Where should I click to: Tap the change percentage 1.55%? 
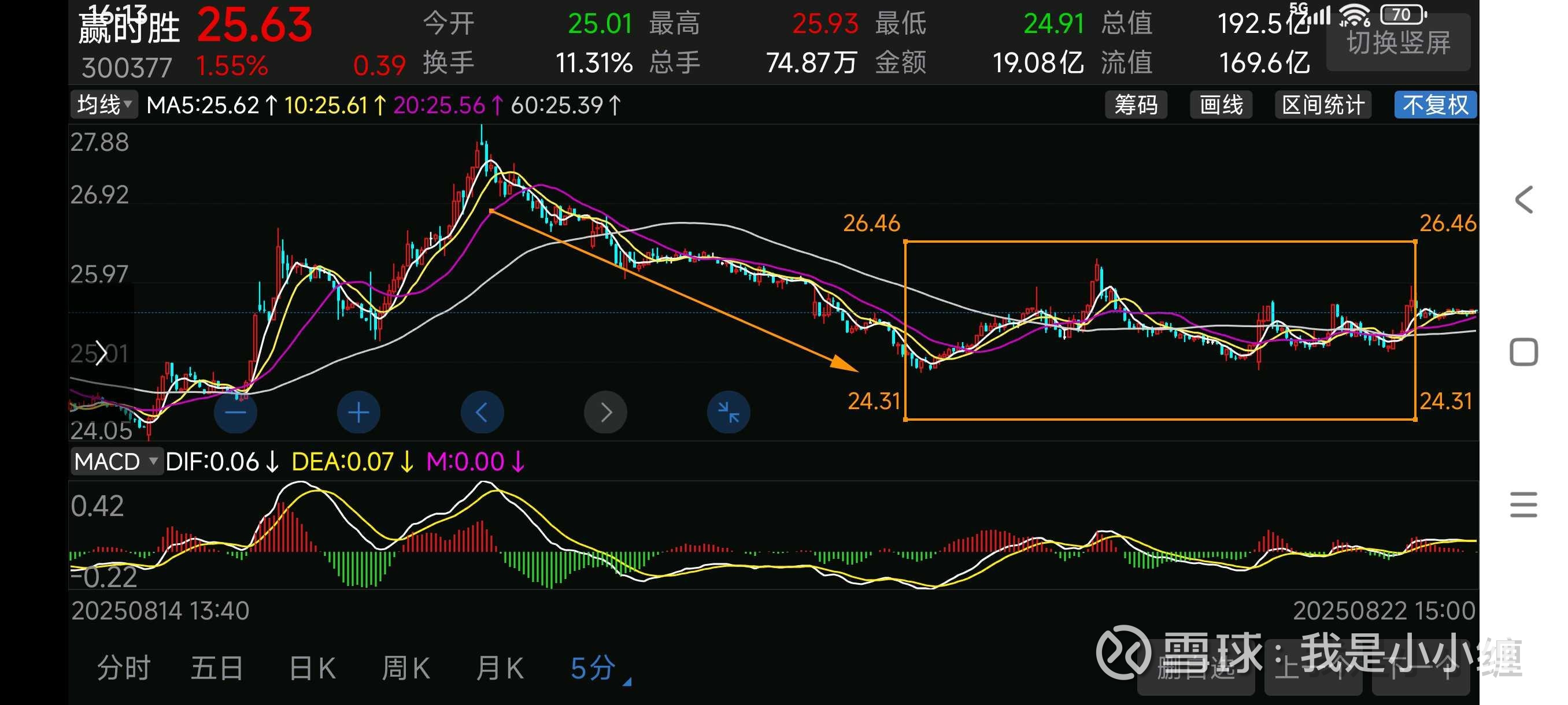click(x=232, y=66)
